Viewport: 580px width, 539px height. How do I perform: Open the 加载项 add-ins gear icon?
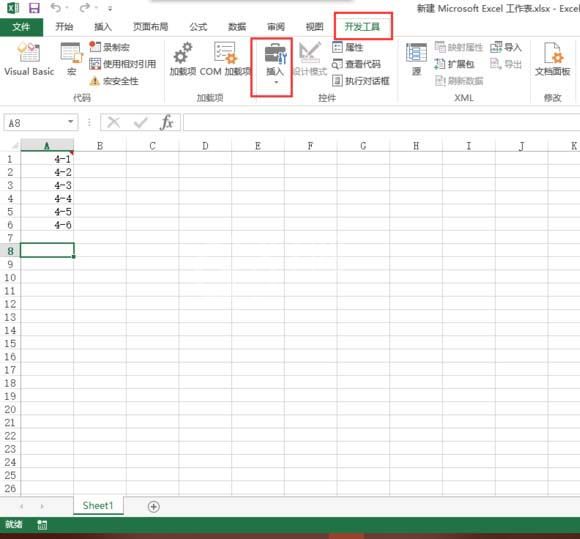pyautogui.click(x=182, y=59)
